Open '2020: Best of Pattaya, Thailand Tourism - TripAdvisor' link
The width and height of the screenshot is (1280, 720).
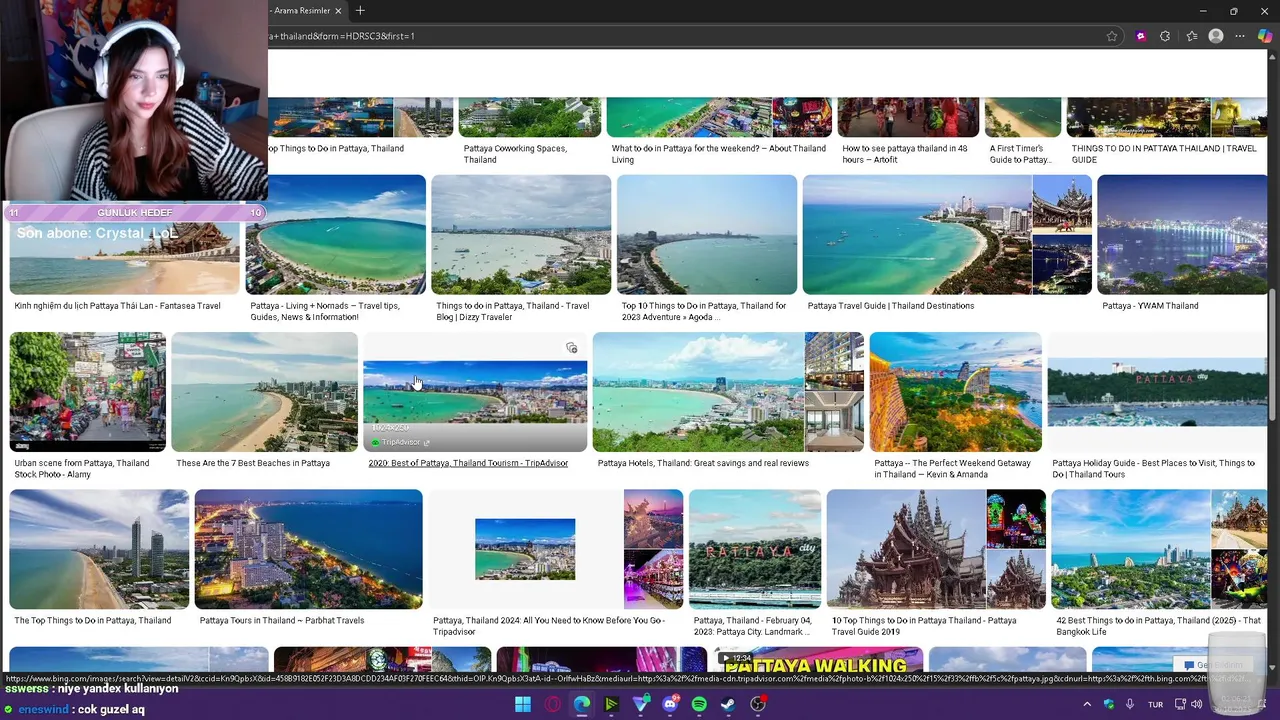pyautogui.click(x=468, y=463)
